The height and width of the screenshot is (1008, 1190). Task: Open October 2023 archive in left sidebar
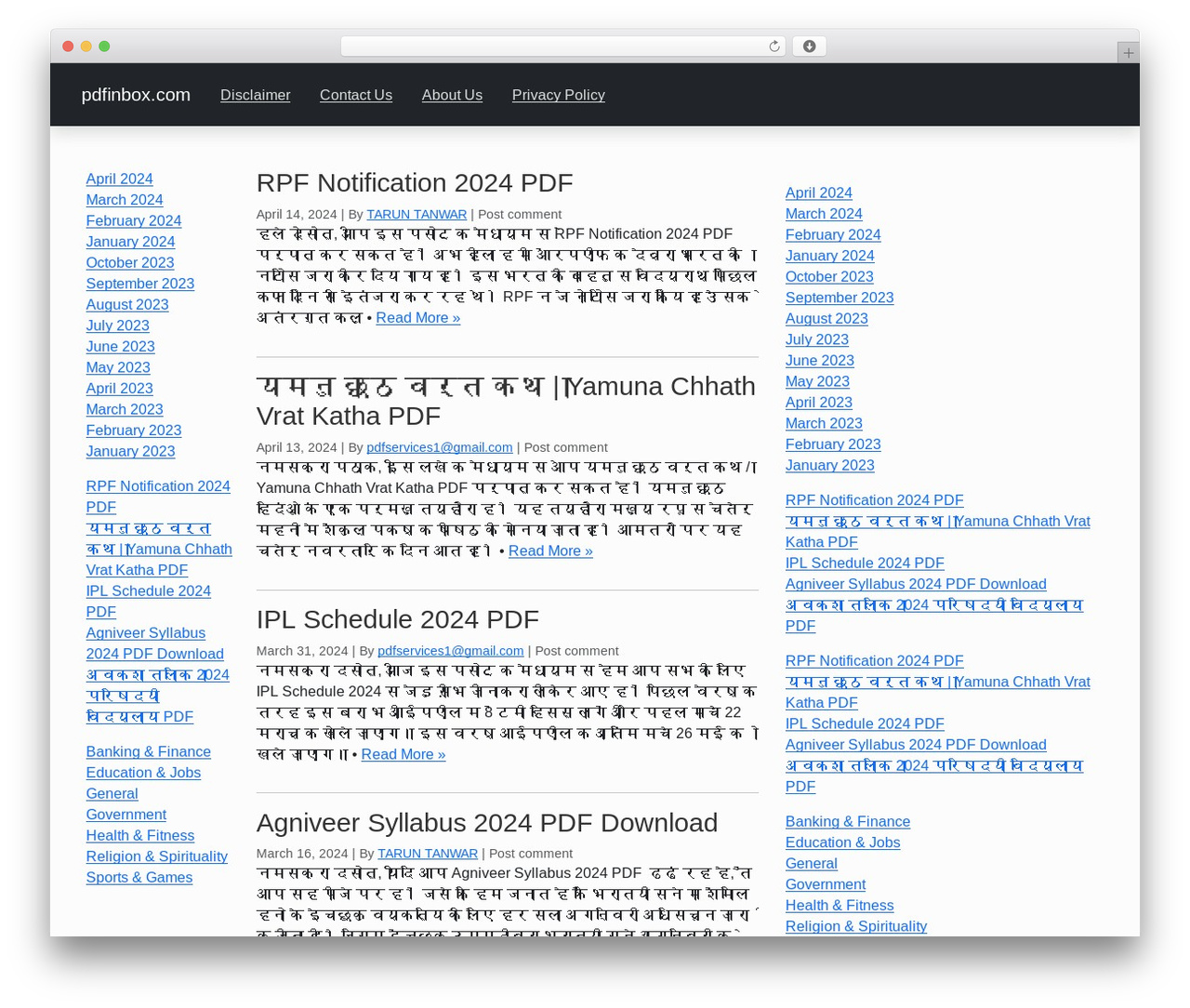130,262
